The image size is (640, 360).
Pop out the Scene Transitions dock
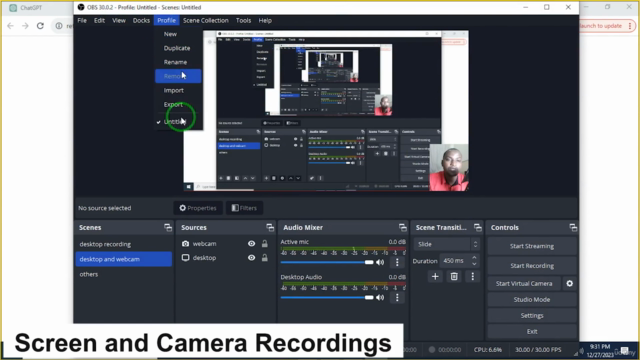478,227
